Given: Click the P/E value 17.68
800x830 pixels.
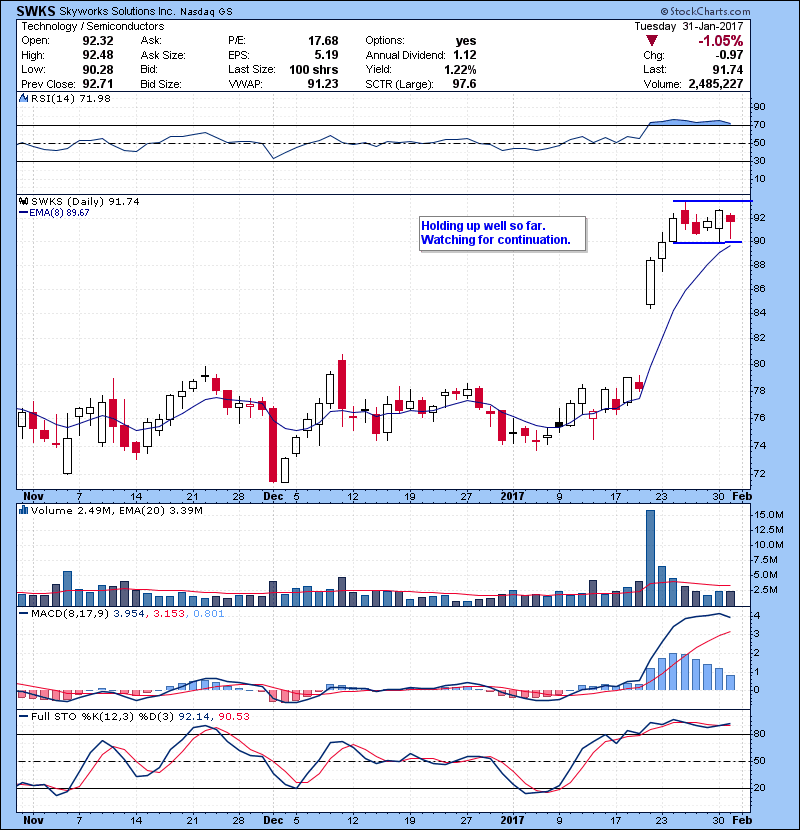Looking at the screenshot, I should pos(323,41).
